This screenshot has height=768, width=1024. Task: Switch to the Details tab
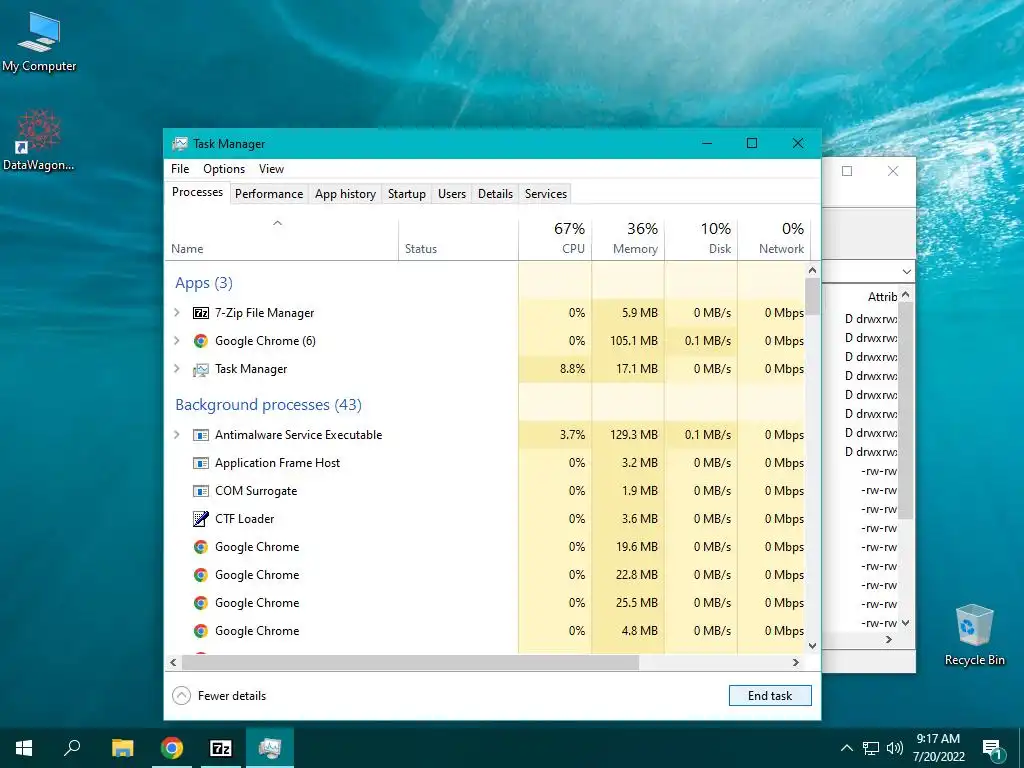pyautogui.click(x=496, y=194)
